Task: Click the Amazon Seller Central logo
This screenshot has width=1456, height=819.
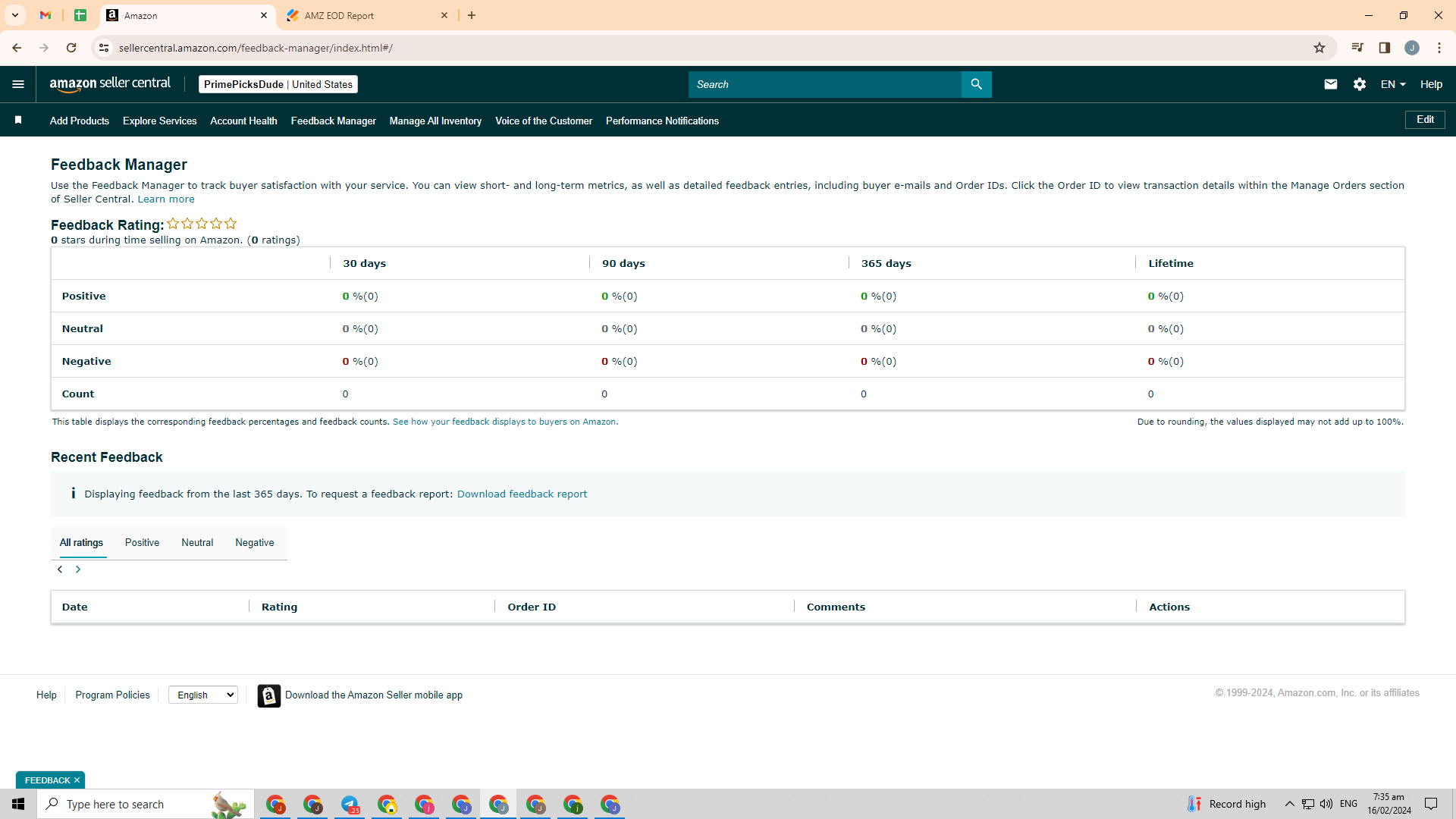Action: [x=110, y=84]
